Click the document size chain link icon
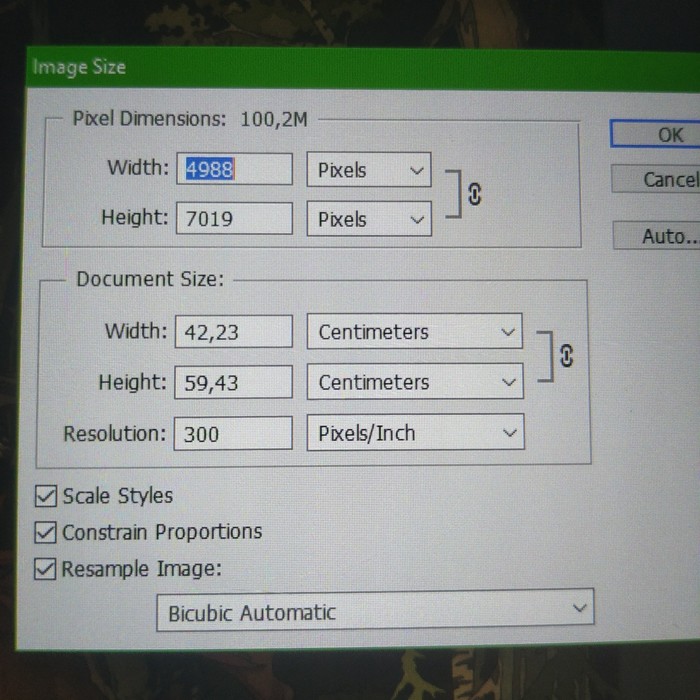The width and height of the screenshot is (700, 700). pyautogui.click(x=567, y=357)
